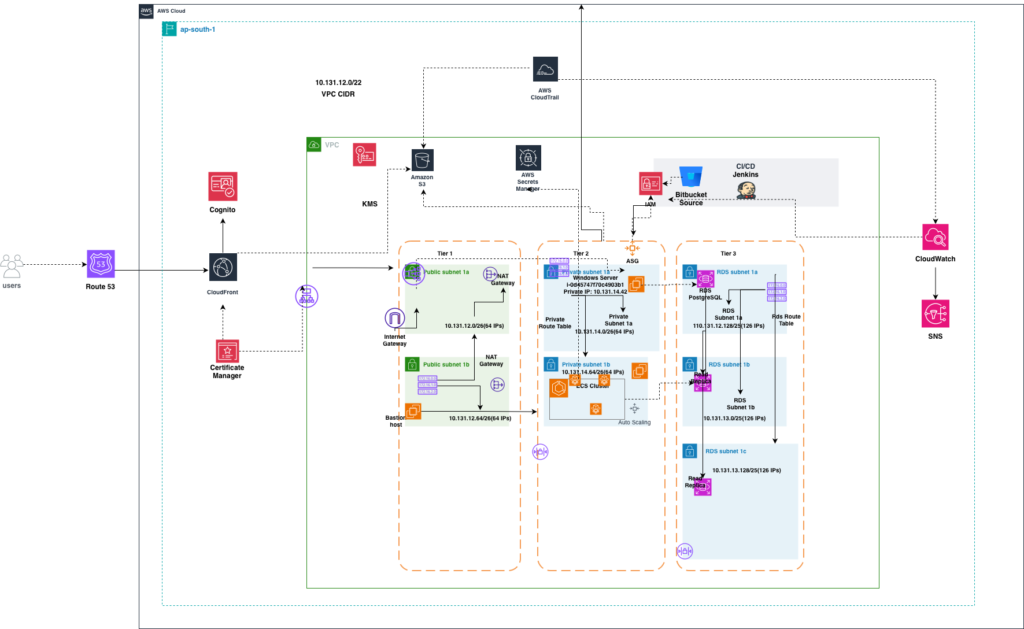Image resolution: width=1024 pixels, height=629 pixels.
Task: Select the CloudFront globe icon
Action: (223, 267)
